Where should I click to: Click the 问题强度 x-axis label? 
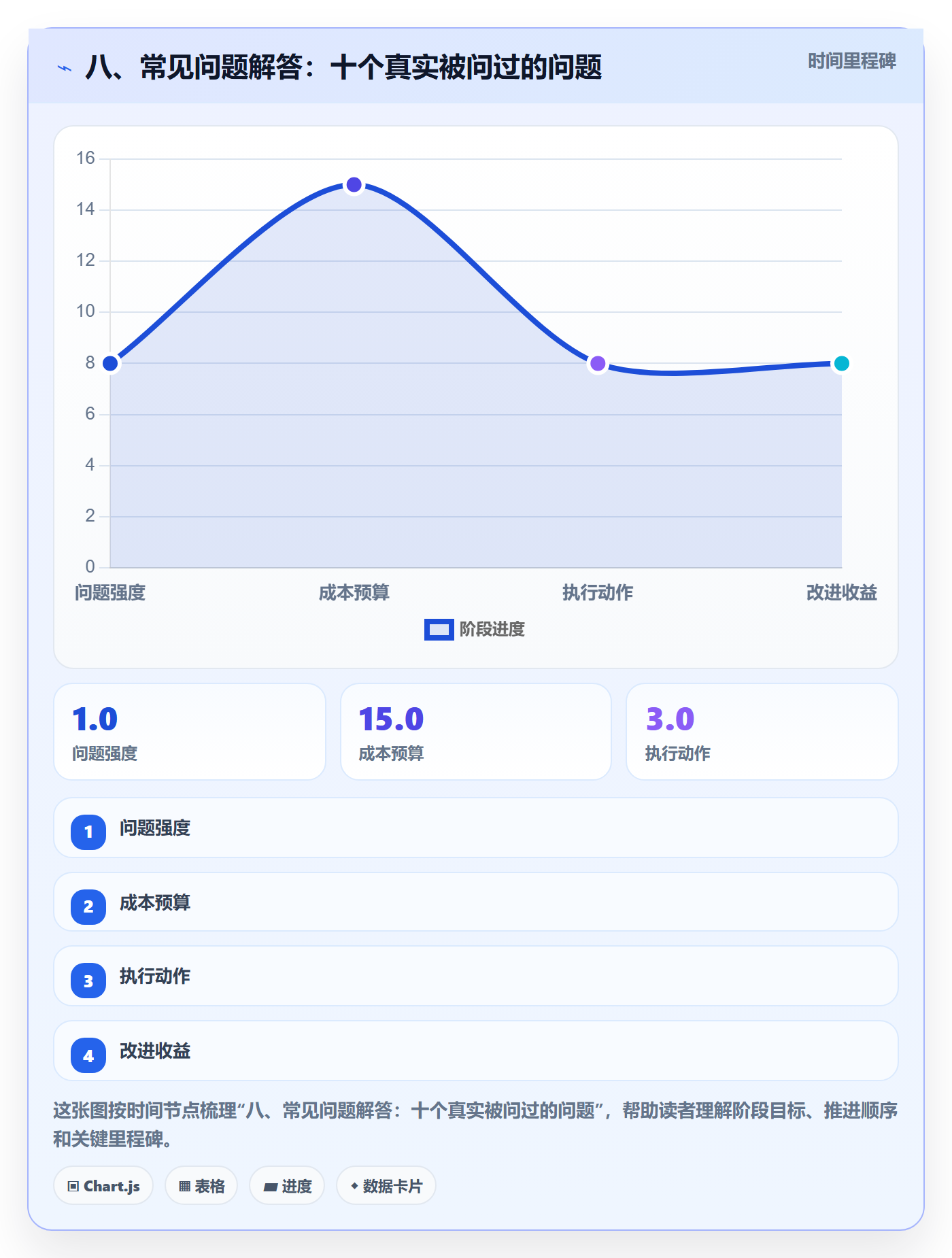click(x=110, y=592)
